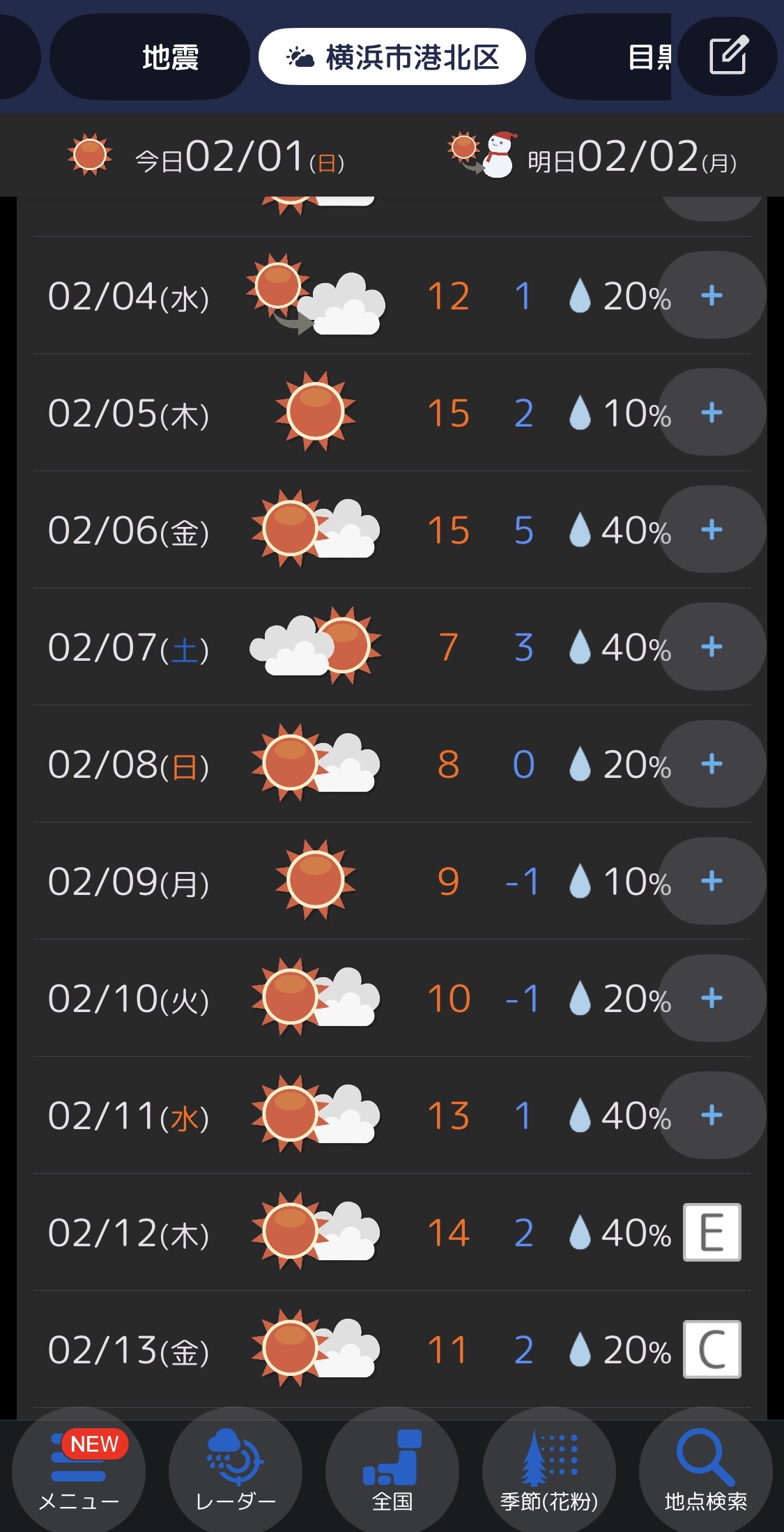Tap the sunny icon for 02/05
784x1532 pixels.
click(315, 412)
